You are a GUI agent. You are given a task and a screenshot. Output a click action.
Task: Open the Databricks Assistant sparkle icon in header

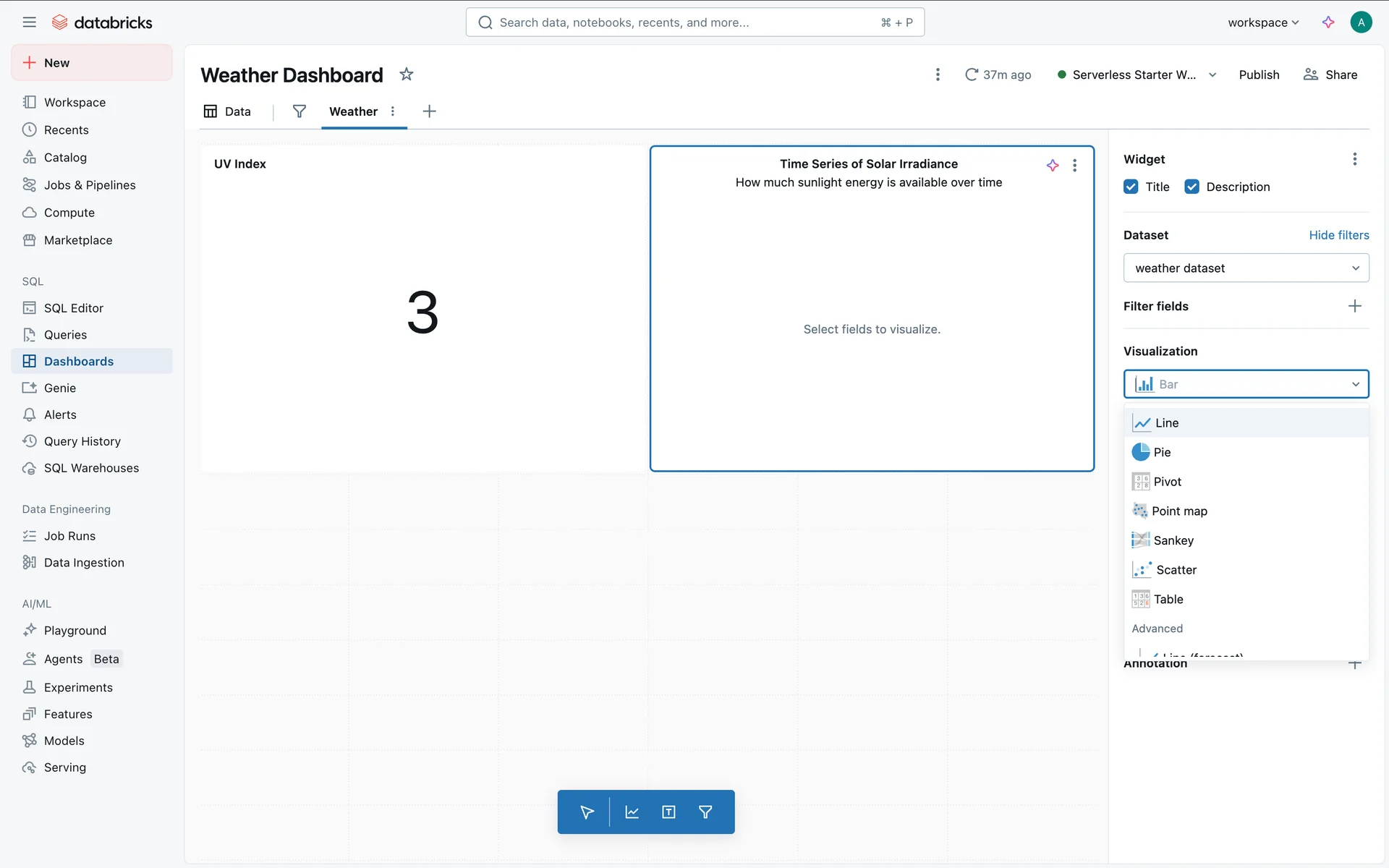click(1328, 22)
